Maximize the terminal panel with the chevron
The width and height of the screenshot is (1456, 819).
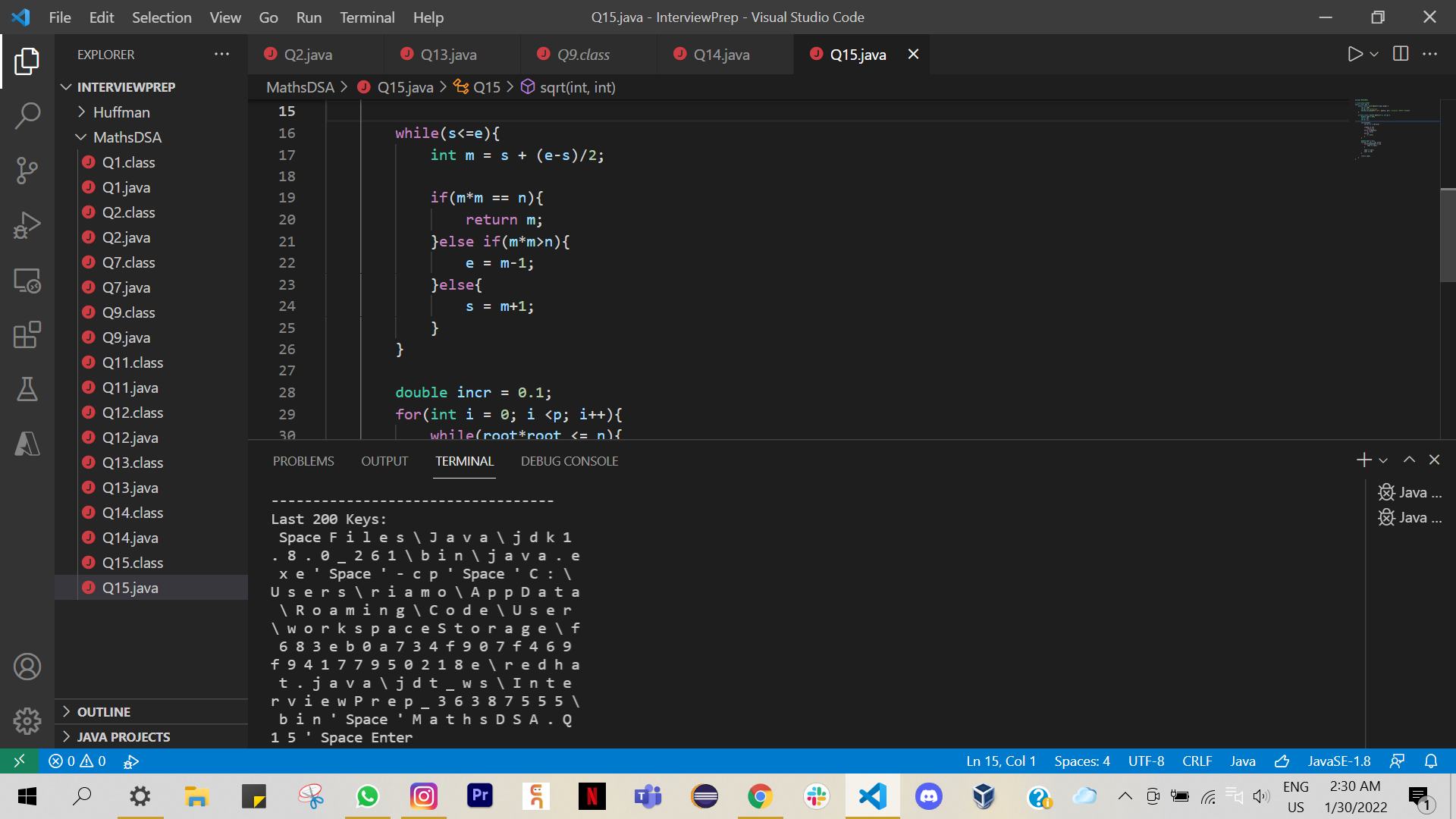1409,460
